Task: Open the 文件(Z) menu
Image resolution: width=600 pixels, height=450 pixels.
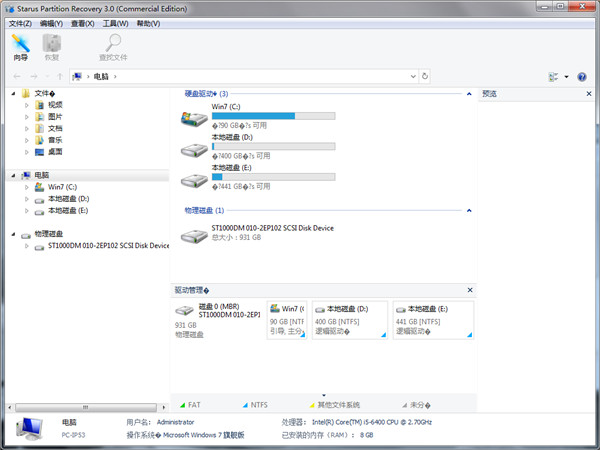Action: (20, 24)
